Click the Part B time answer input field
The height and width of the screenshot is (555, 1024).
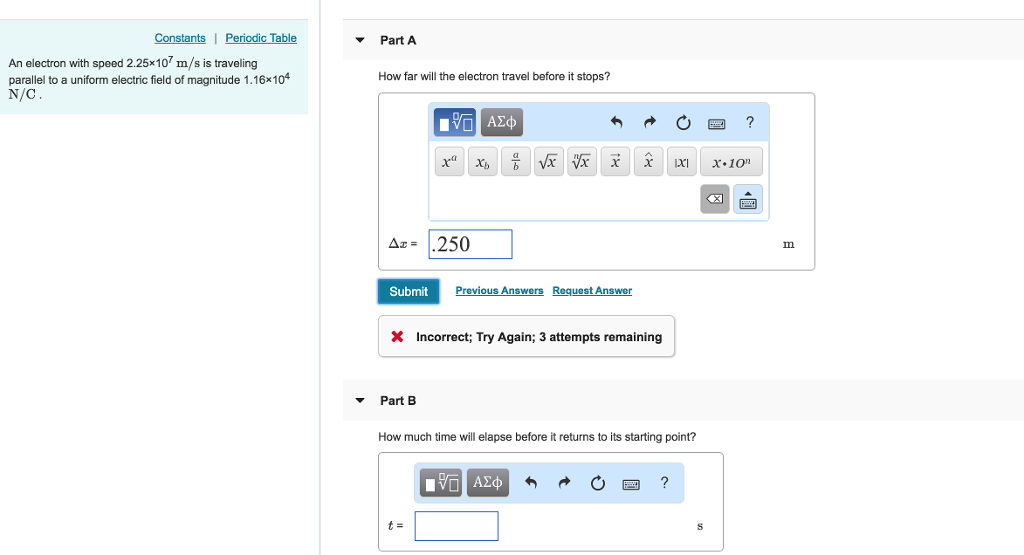tap(456, 526)
